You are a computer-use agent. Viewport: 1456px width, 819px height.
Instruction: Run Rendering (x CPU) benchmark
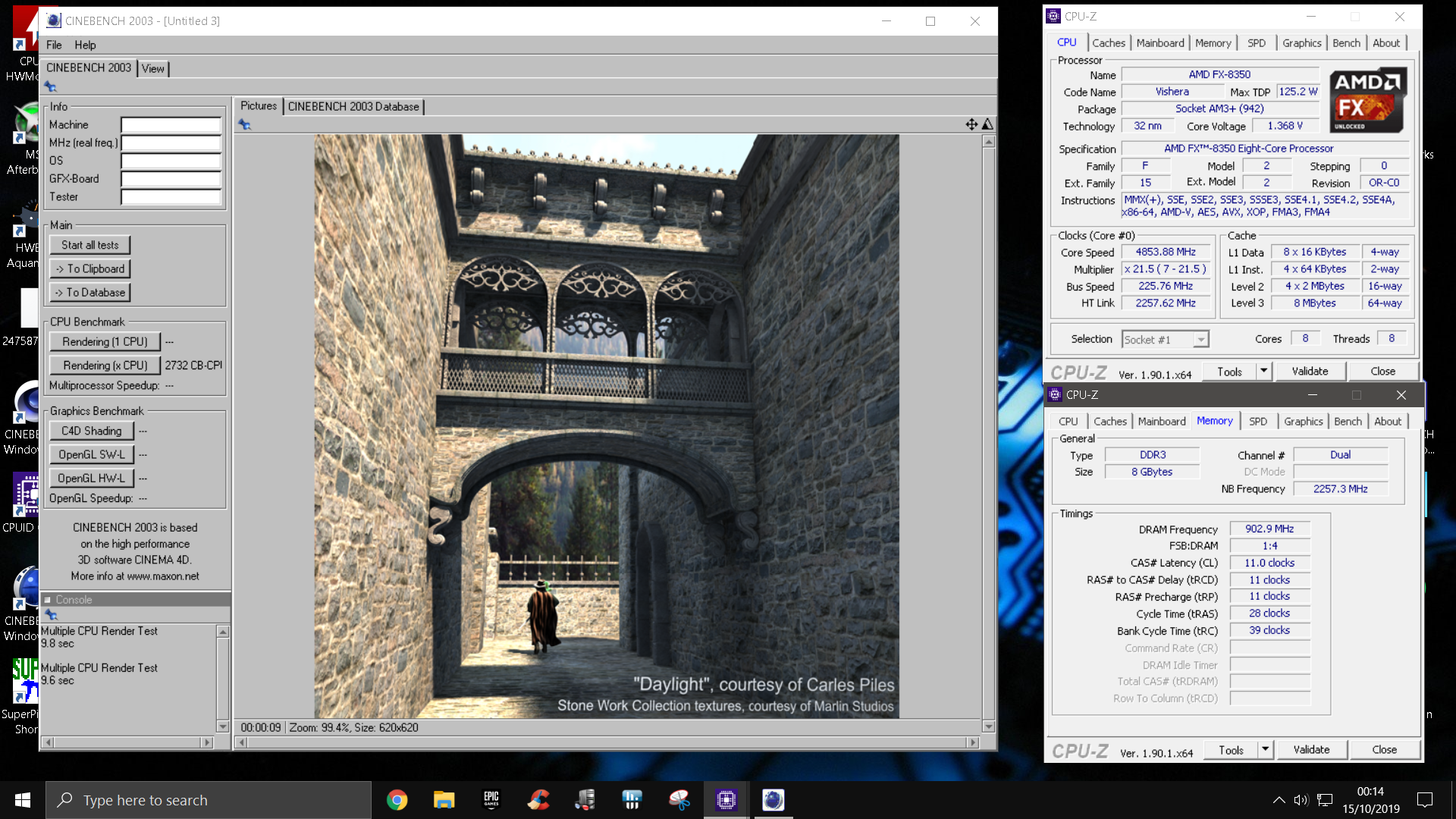click(x=105, y=365)
